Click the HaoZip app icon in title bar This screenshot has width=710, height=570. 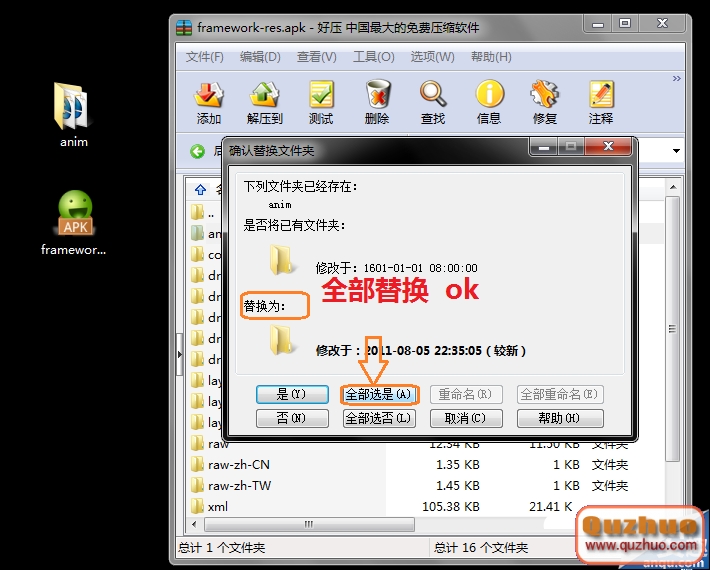point(184,28)
